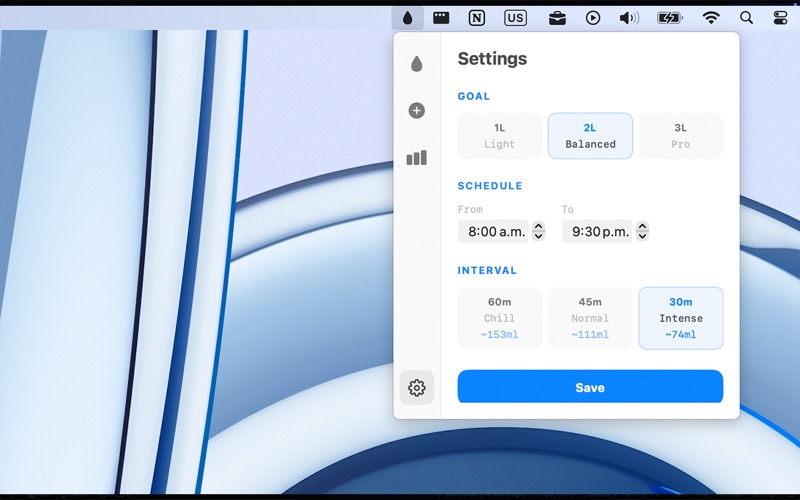Open Control Center
The width and height of the screenshot is (800, 500).
click(x=780, y=18)
